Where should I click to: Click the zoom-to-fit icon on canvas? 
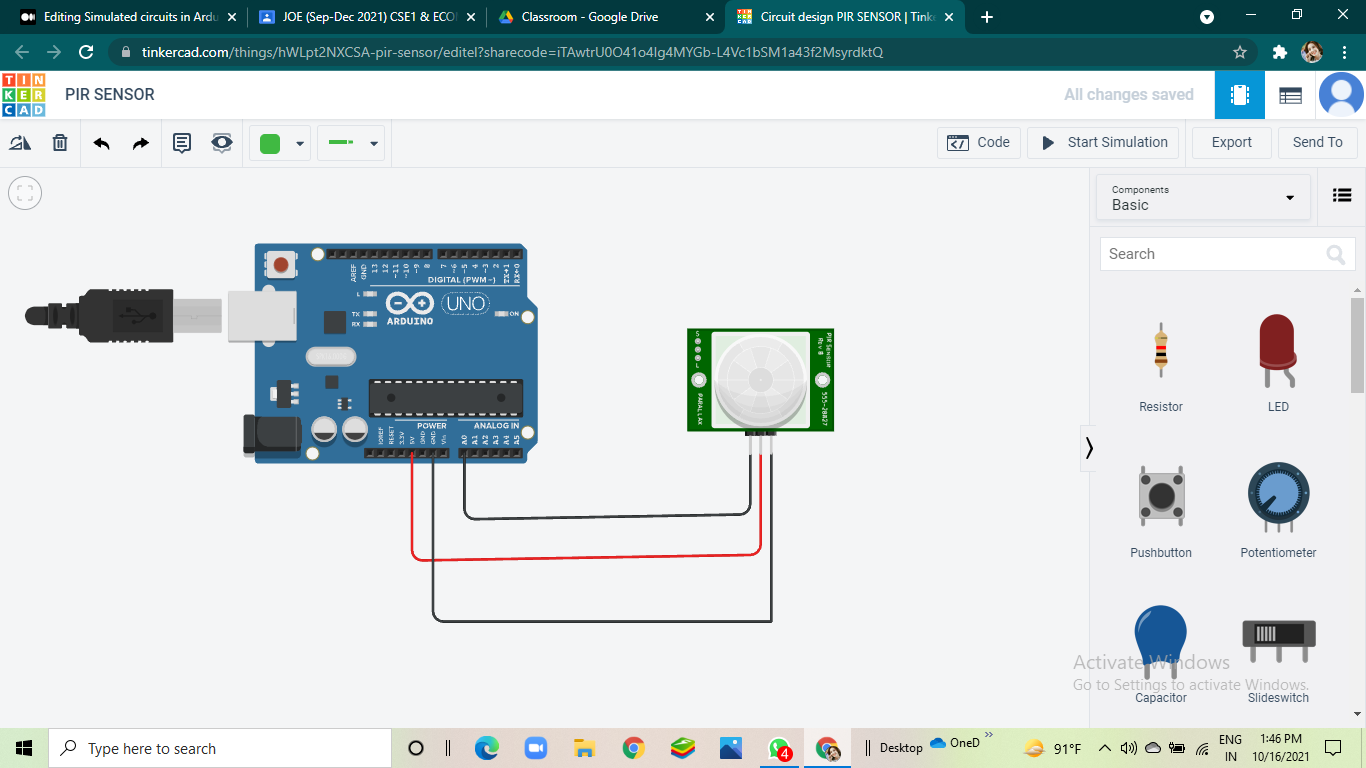[x=24, y=192]
